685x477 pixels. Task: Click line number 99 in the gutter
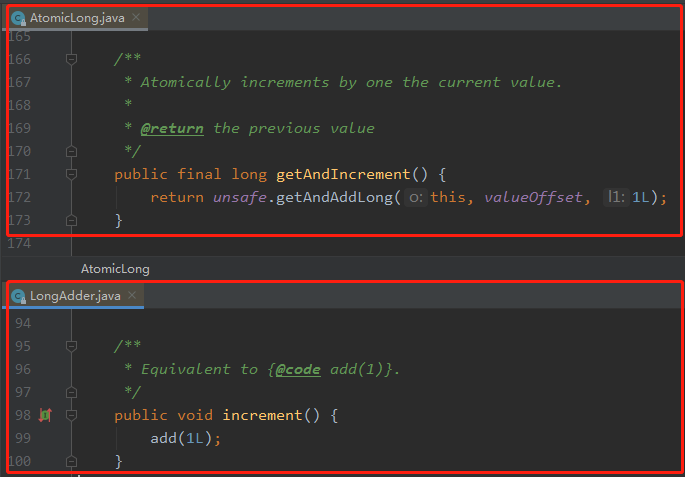pos(23,438)
